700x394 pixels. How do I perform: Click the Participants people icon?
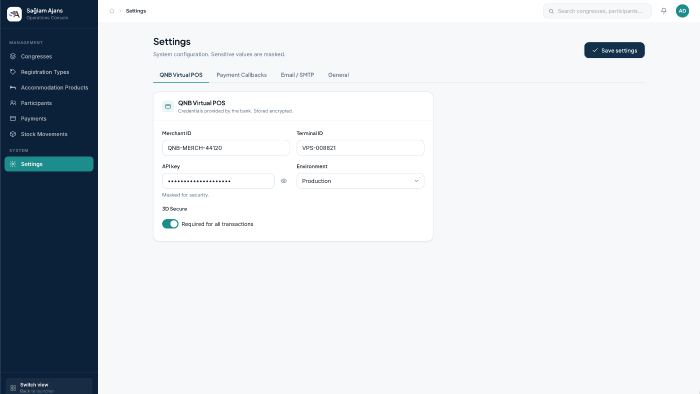(13, 103)
